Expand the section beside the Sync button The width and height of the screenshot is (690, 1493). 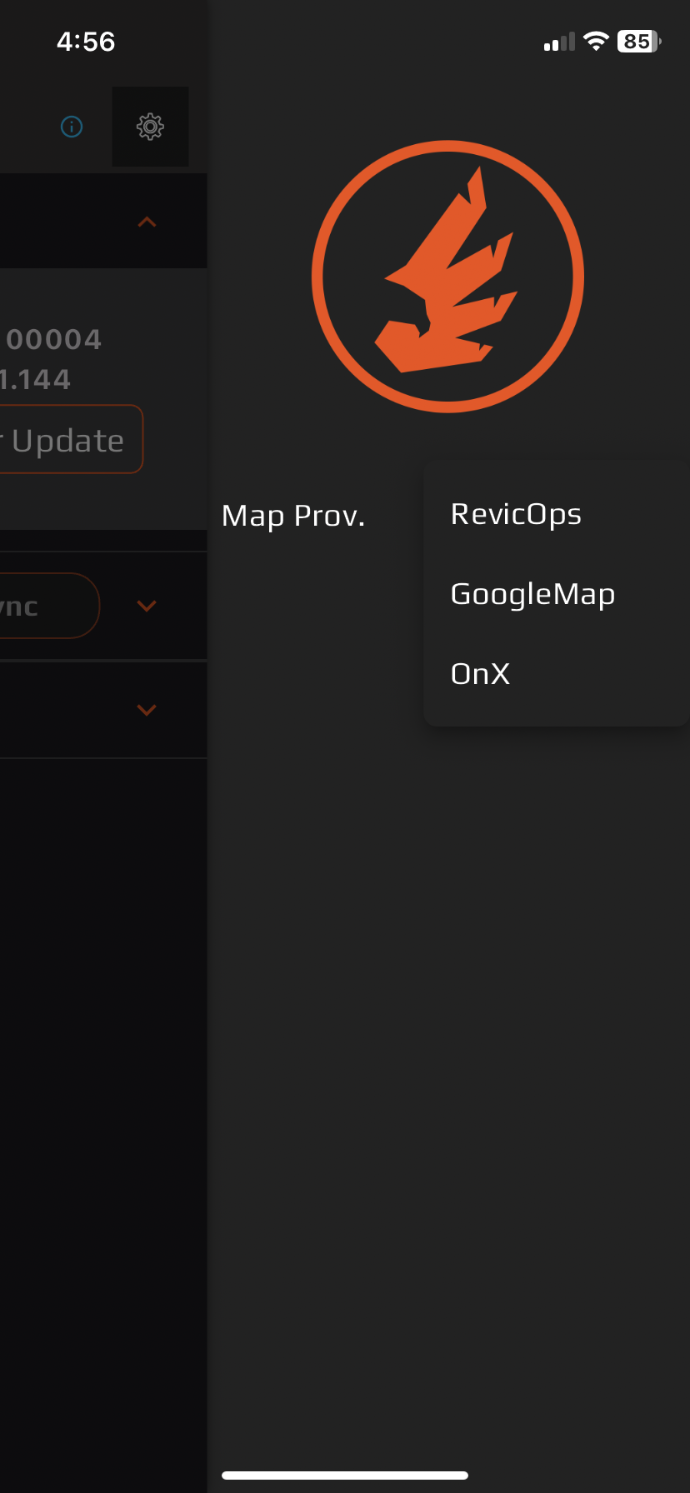point(147,606)
